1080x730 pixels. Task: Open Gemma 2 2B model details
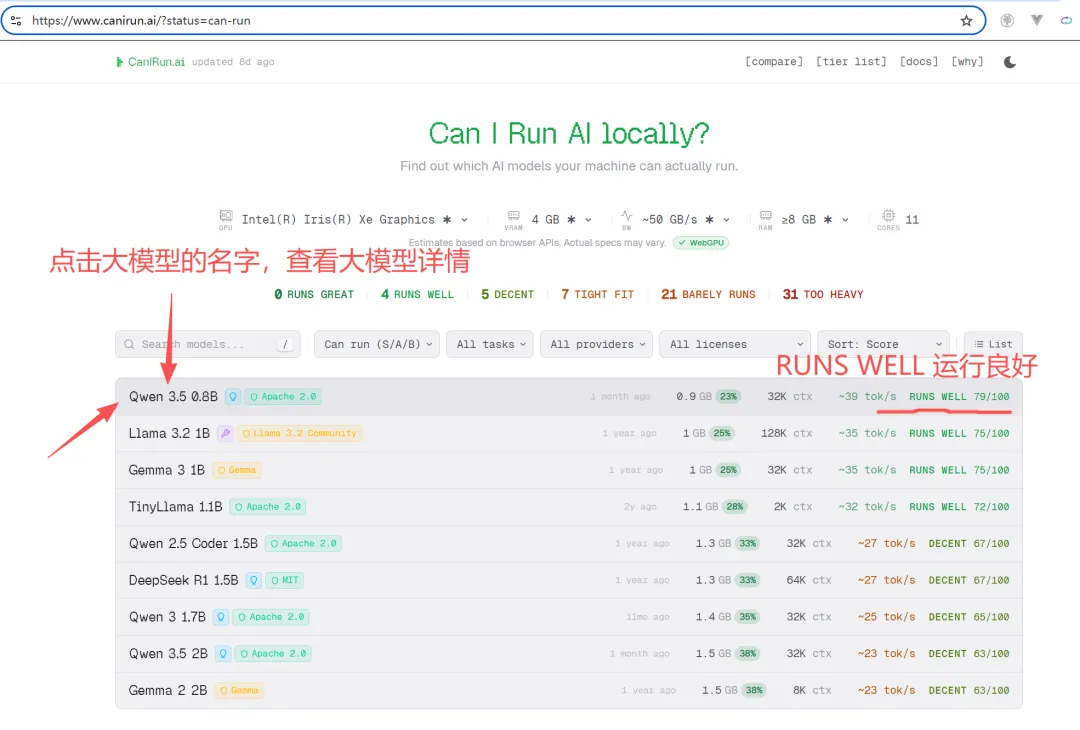[x=168, y=690]
